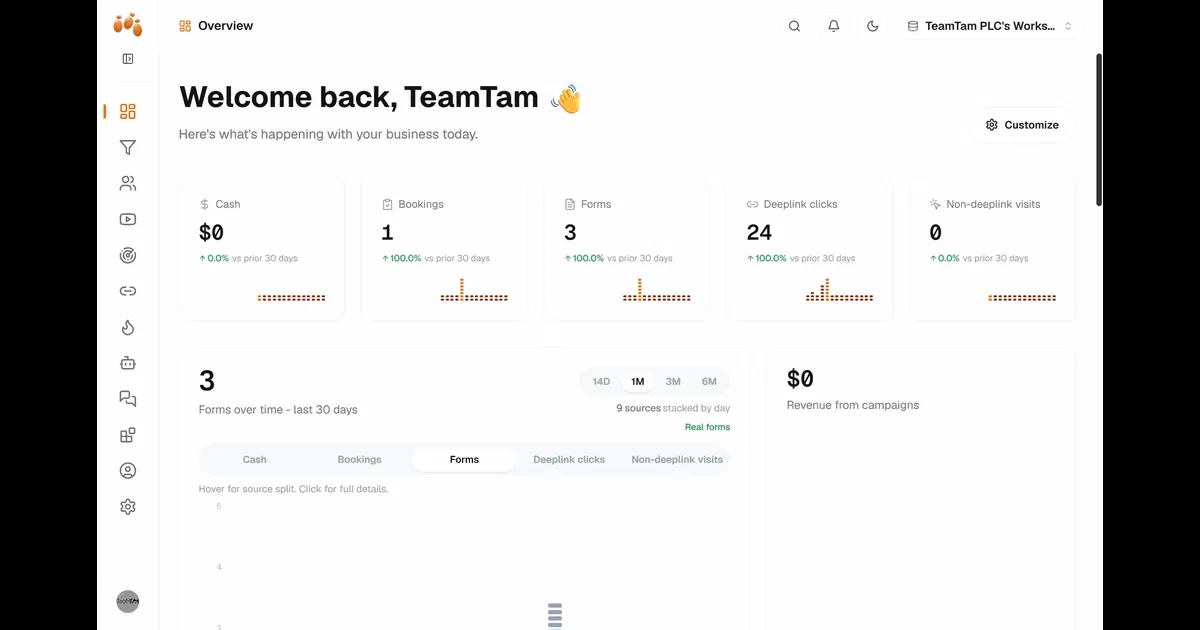The width and height of the screenshot is (1200, 630).
Task: Open the radar target sidebar icon
Action: (128, 256)
